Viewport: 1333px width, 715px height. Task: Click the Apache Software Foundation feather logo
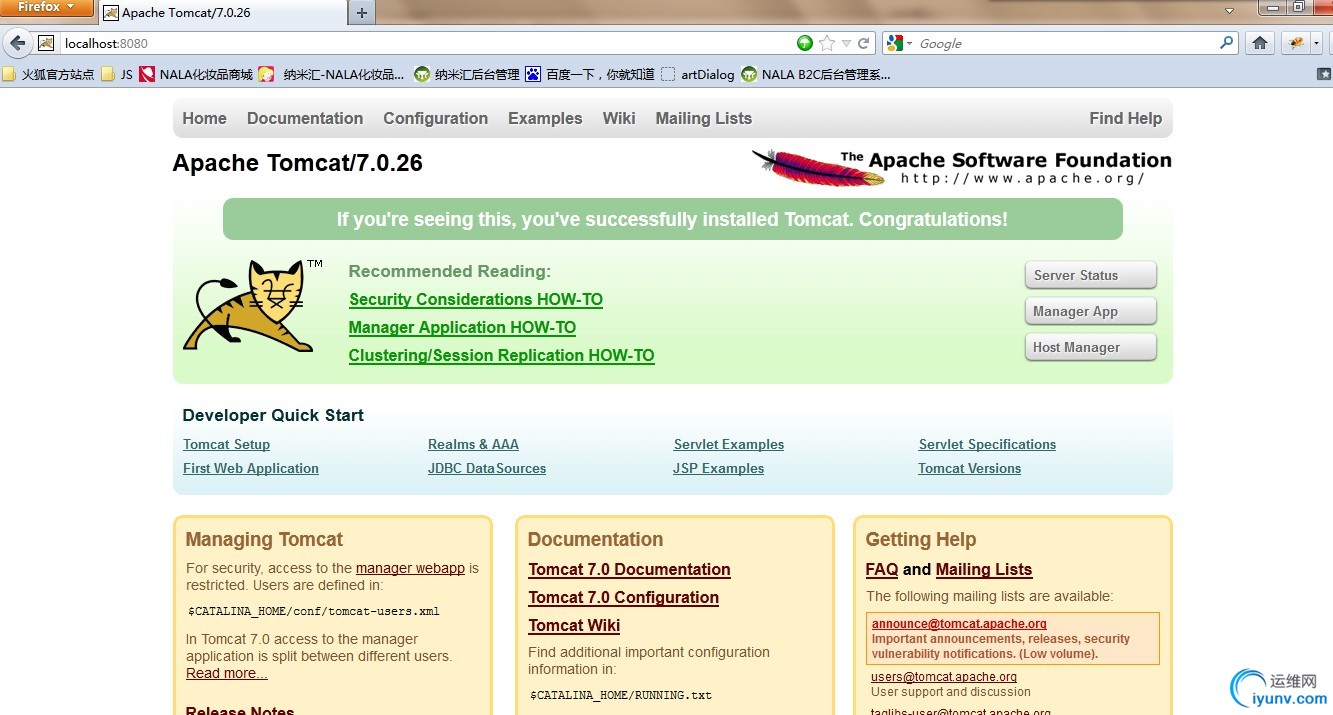962,167
